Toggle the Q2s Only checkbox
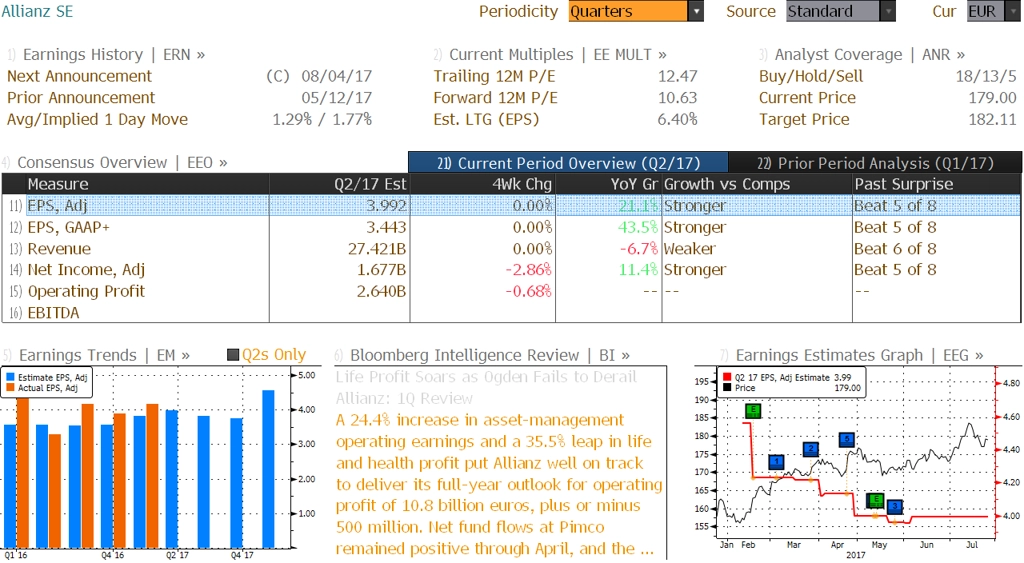The image size is (1024, 563). [232, 355]
